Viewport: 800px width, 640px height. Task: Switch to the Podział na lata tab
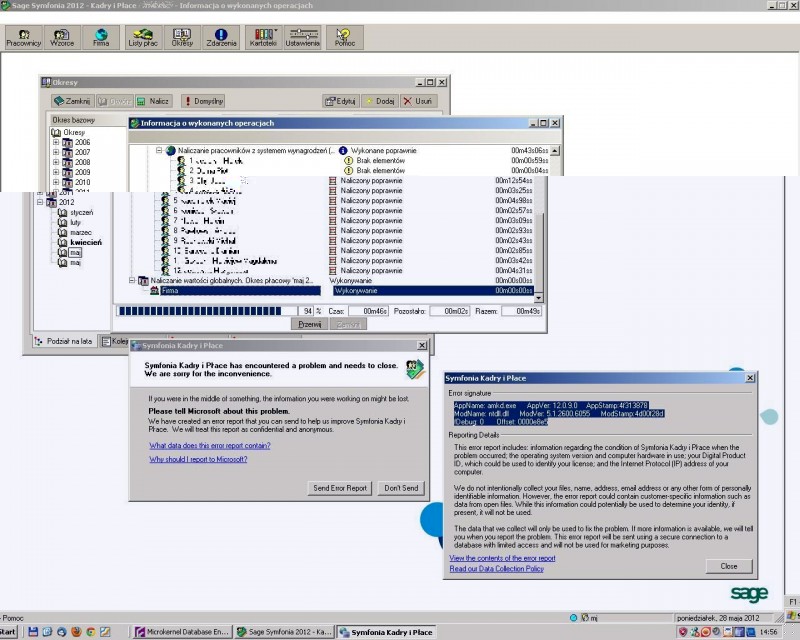click(x=64, y=341)
